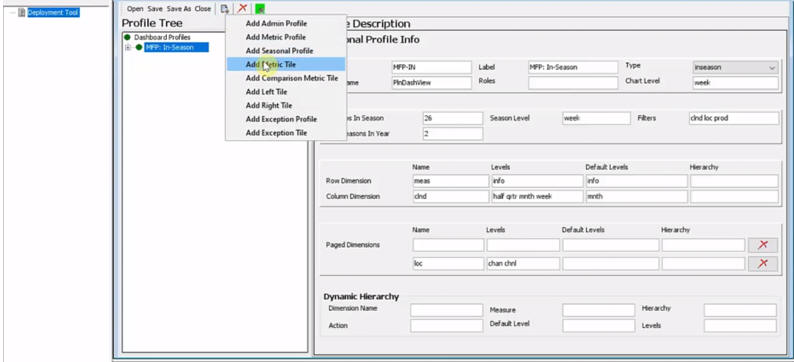Viewport: 794px width, 362px height.
Task: Click Row Dimension Default Levels field
Action: (637, 181)
